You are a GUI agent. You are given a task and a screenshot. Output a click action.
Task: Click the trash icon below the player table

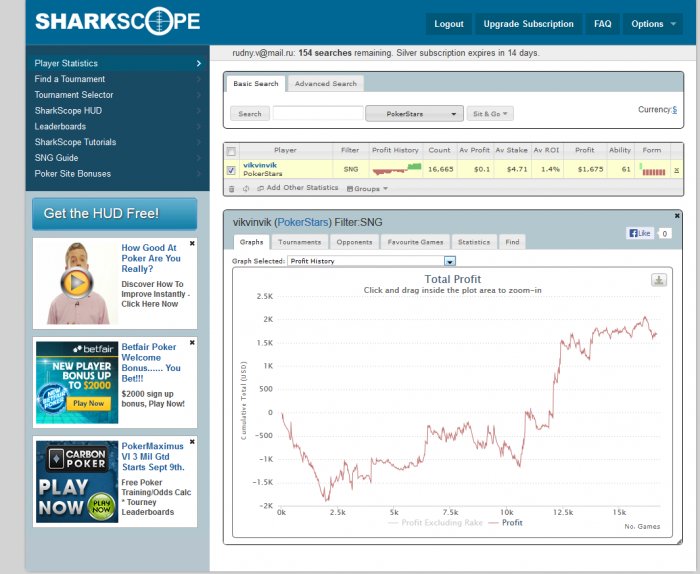(231, 189)
